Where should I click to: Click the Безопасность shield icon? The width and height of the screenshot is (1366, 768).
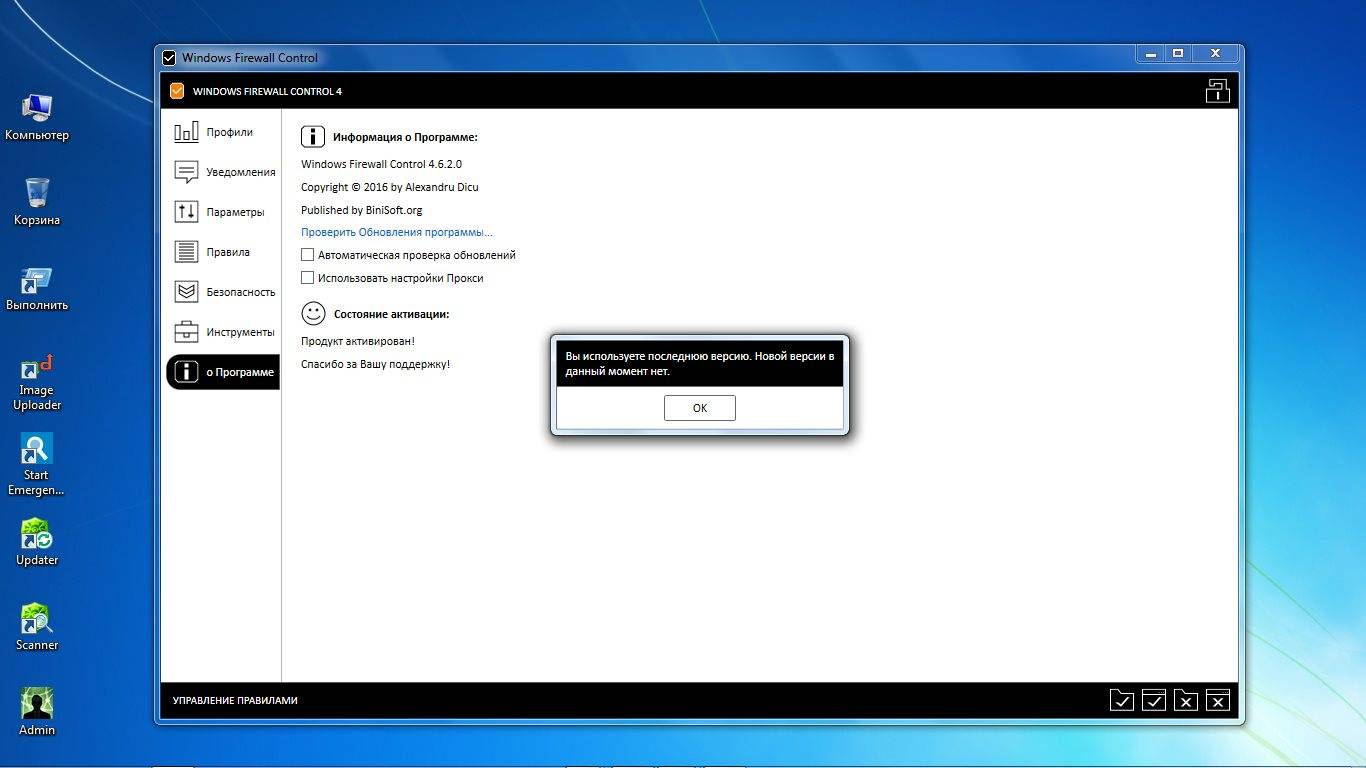(x=186, y=292)
